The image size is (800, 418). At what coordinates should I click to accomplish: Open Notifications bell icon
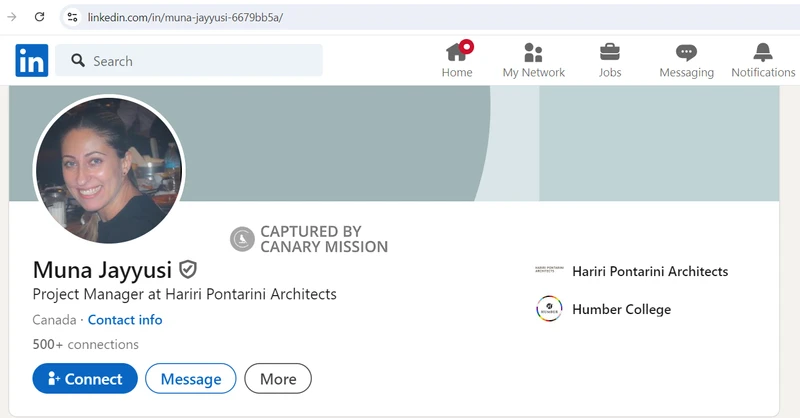coord(763,52)
